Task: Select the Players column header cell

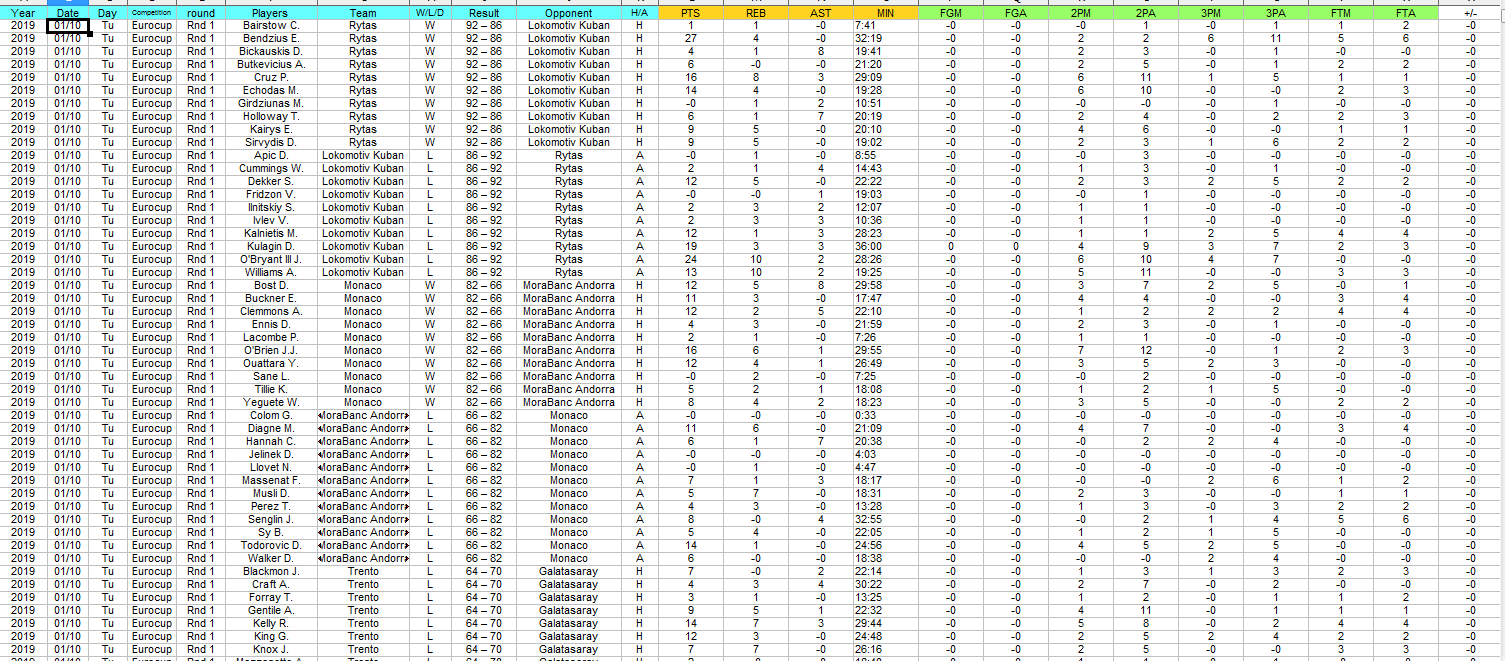Action: [x=270, y=13]
